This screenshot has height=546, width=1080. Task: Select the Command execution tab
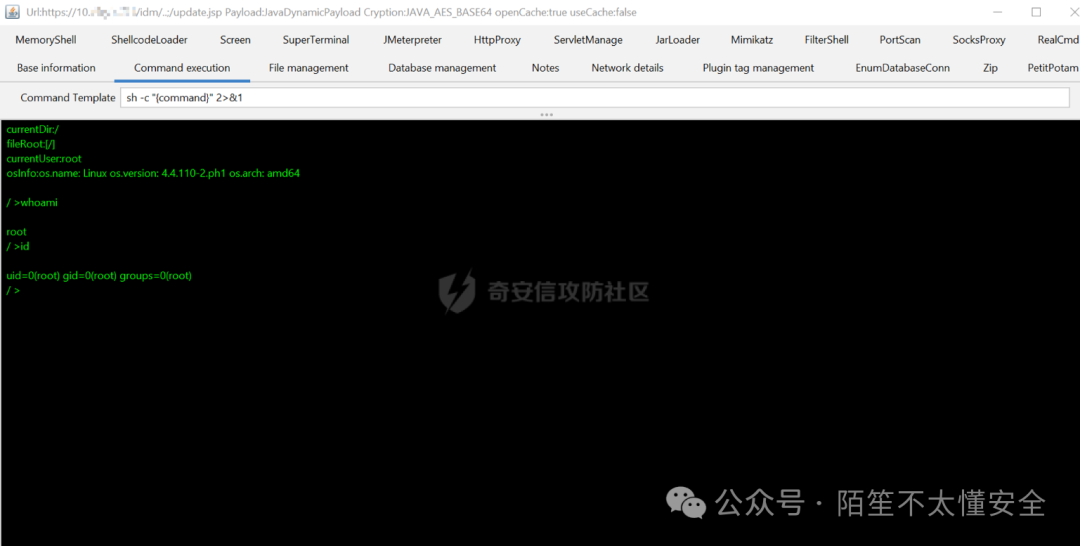(x=182, y=67)
